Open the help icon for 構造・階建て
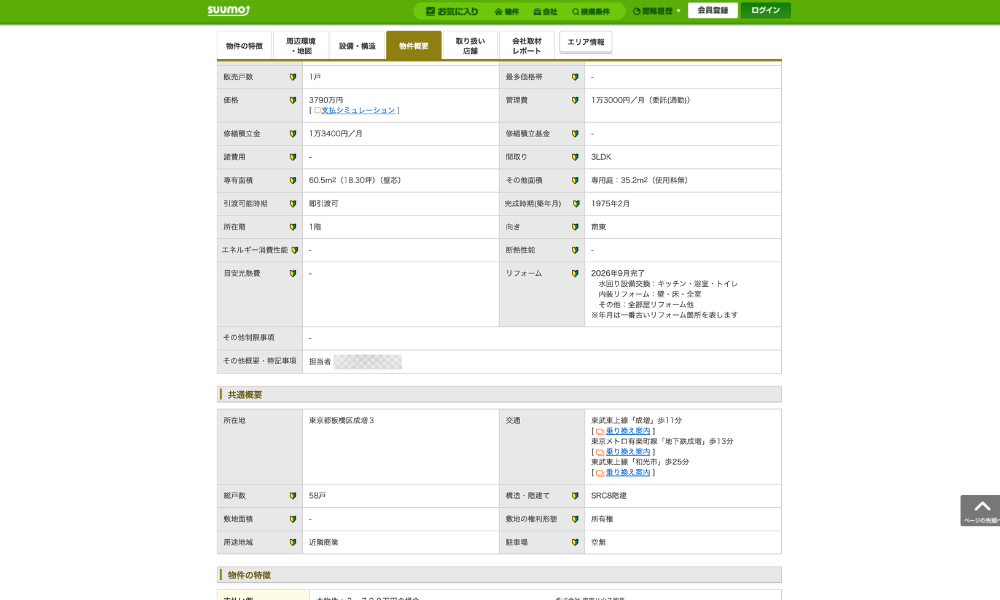 tap(575, 496)
